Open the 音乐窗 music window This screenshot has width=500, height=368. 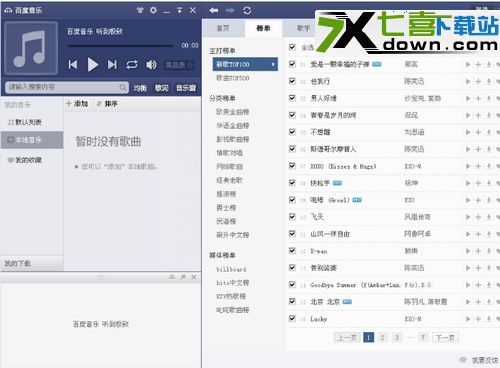(186, 88)
